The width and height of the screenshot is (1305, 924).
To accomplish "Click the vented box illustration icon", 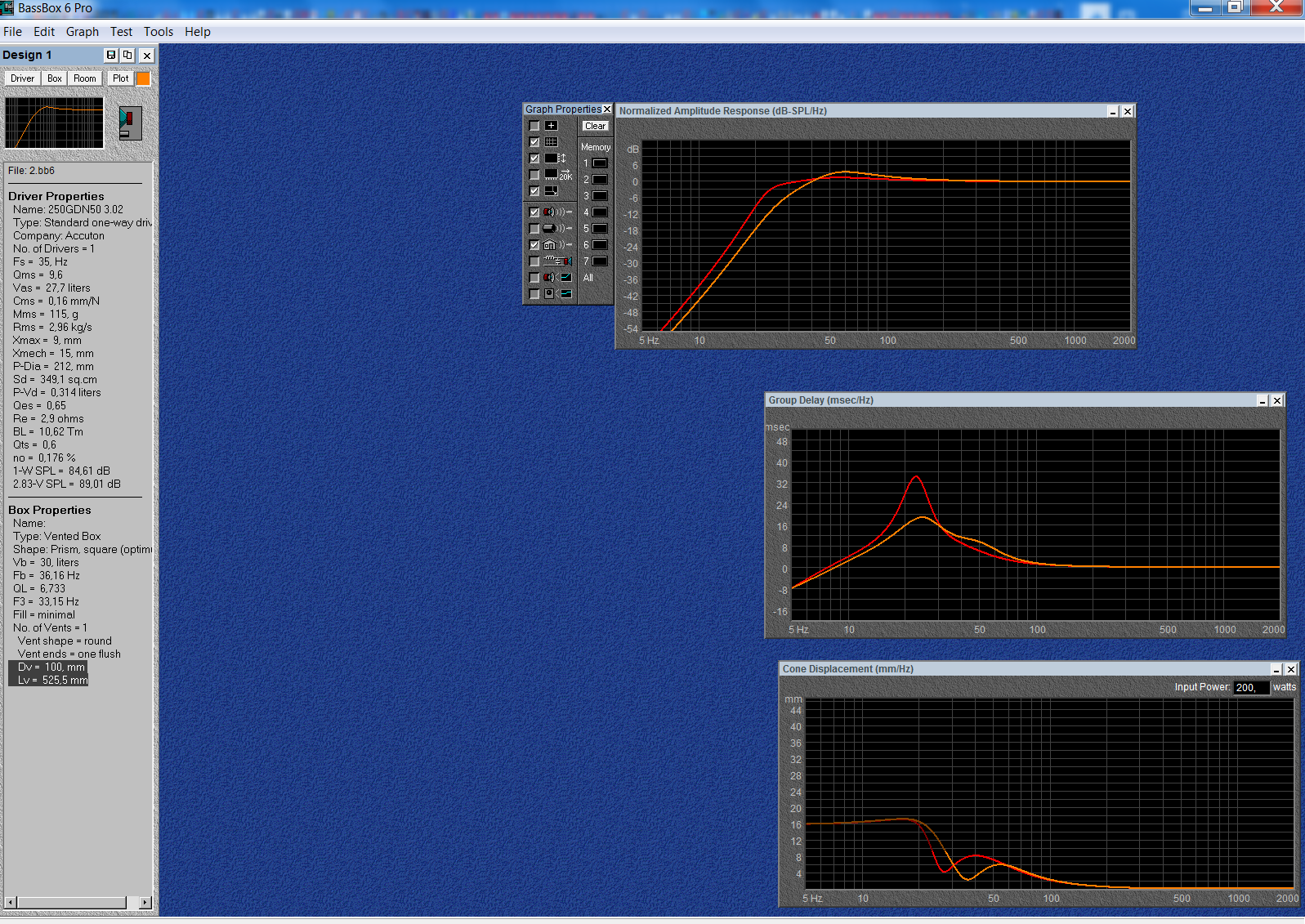I will point(130,123).
